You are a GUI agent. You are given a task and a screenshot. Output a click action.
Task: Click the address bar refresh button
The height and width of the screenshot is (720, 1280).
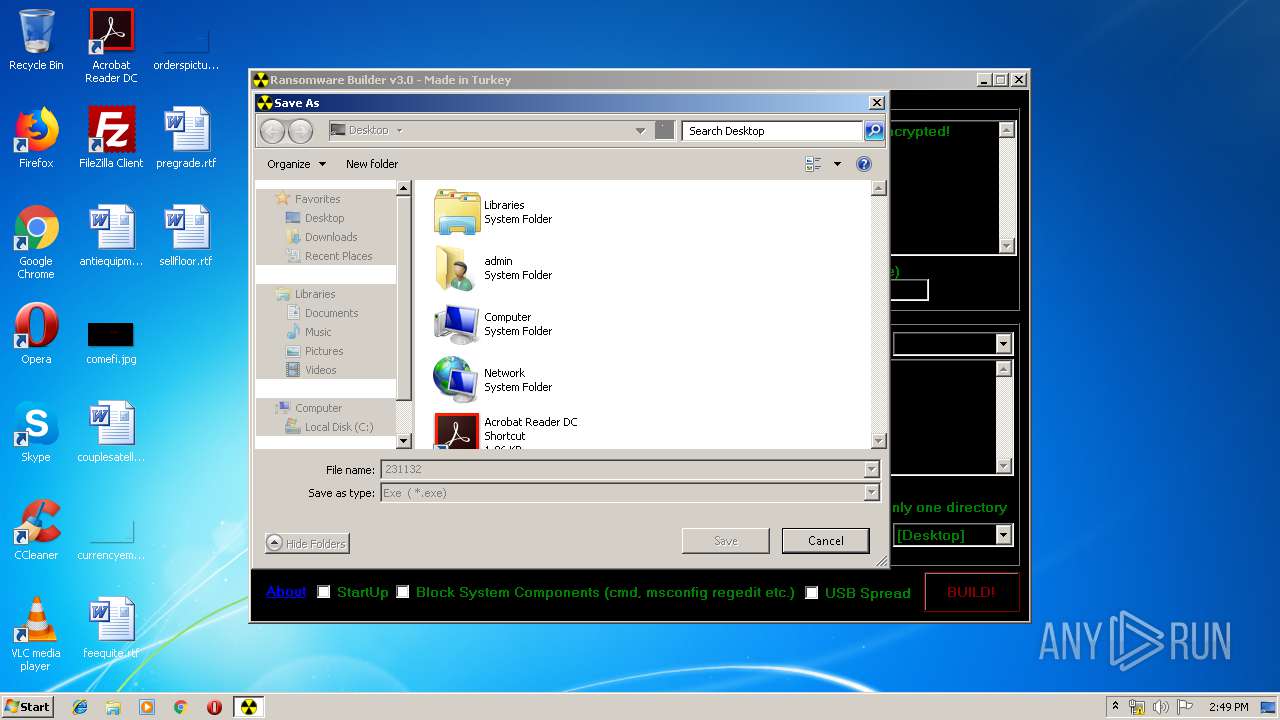tap(664, 131)
